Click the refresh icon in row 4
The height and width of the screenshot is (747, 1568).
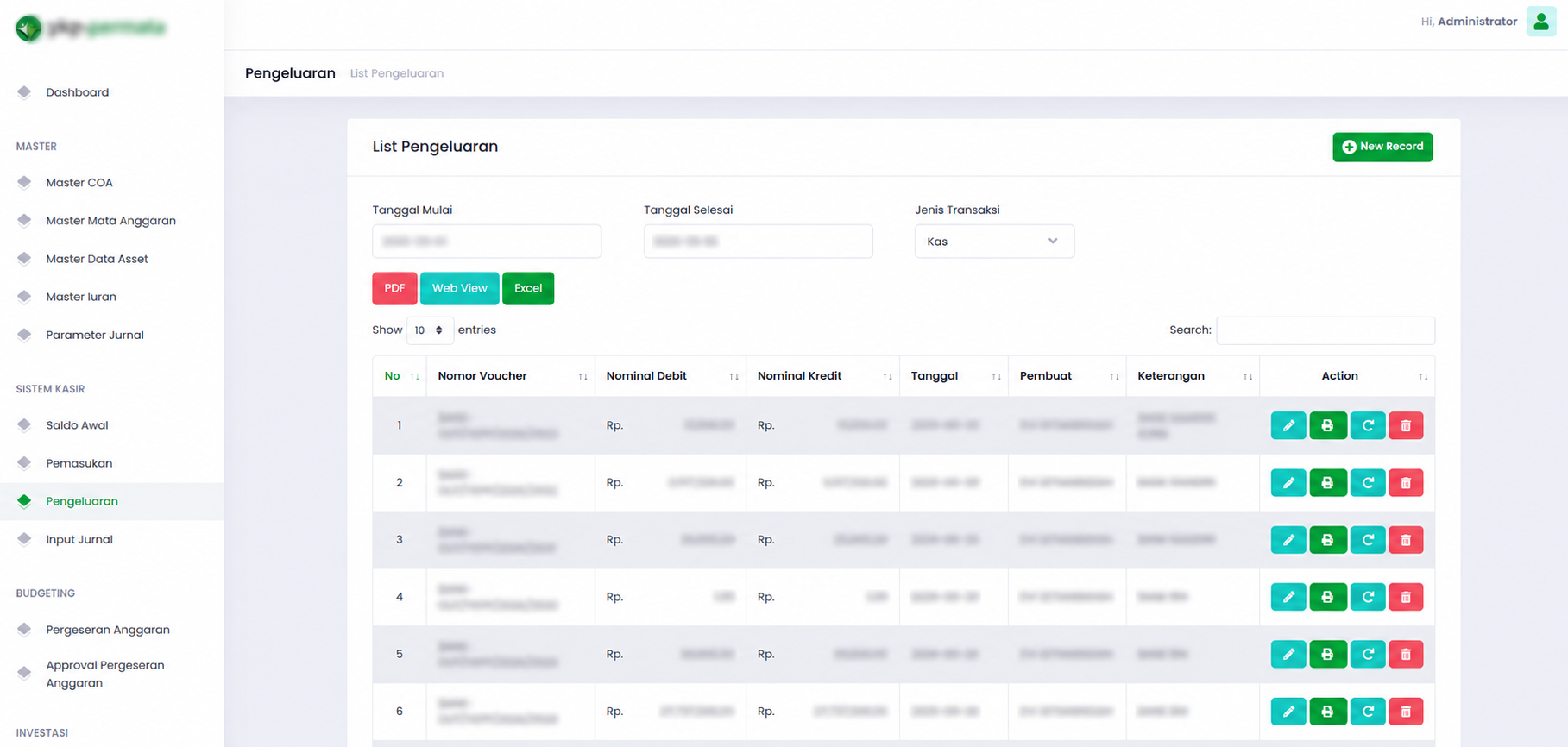[x=1368, y=597]
